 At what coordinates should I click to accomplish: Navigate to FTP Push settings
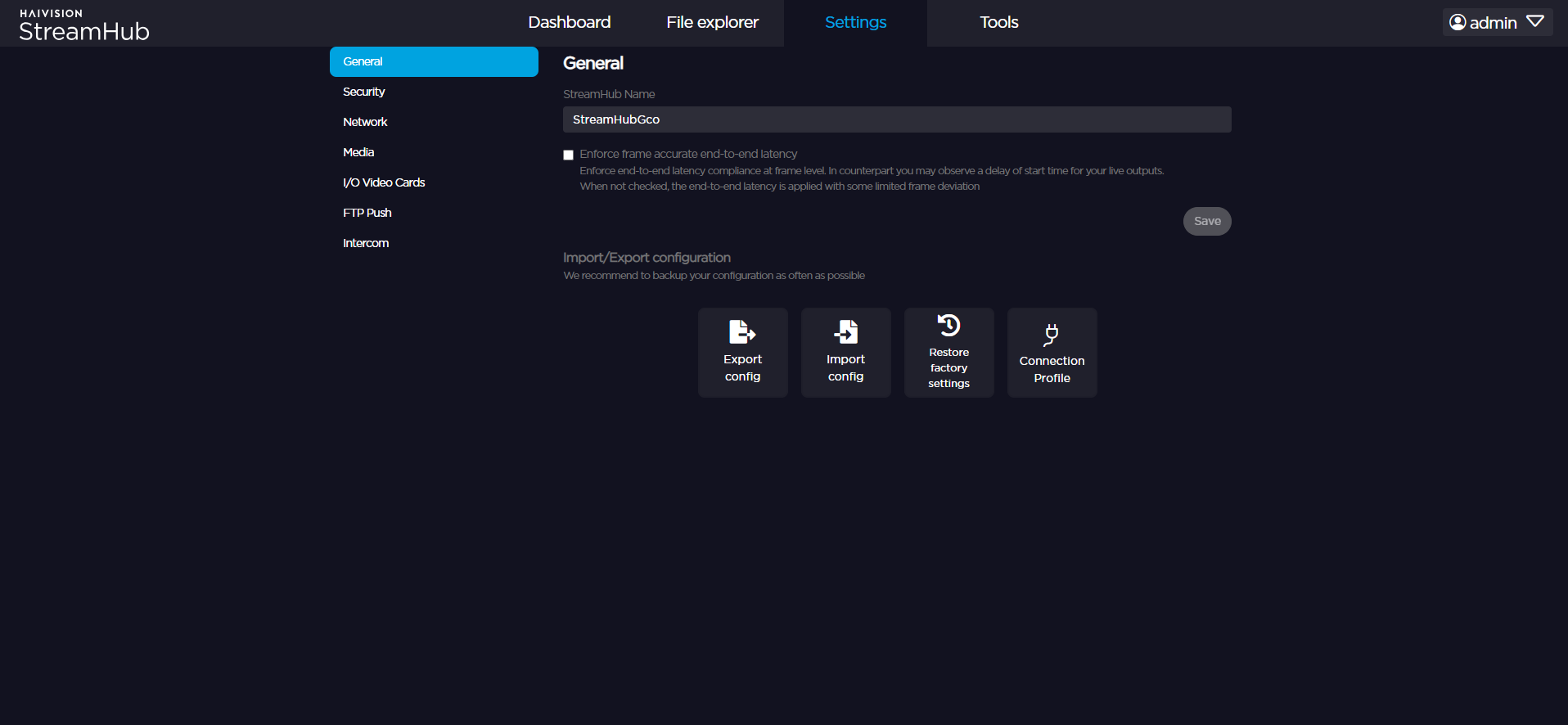pyautogui.click(x=367, y=213)
